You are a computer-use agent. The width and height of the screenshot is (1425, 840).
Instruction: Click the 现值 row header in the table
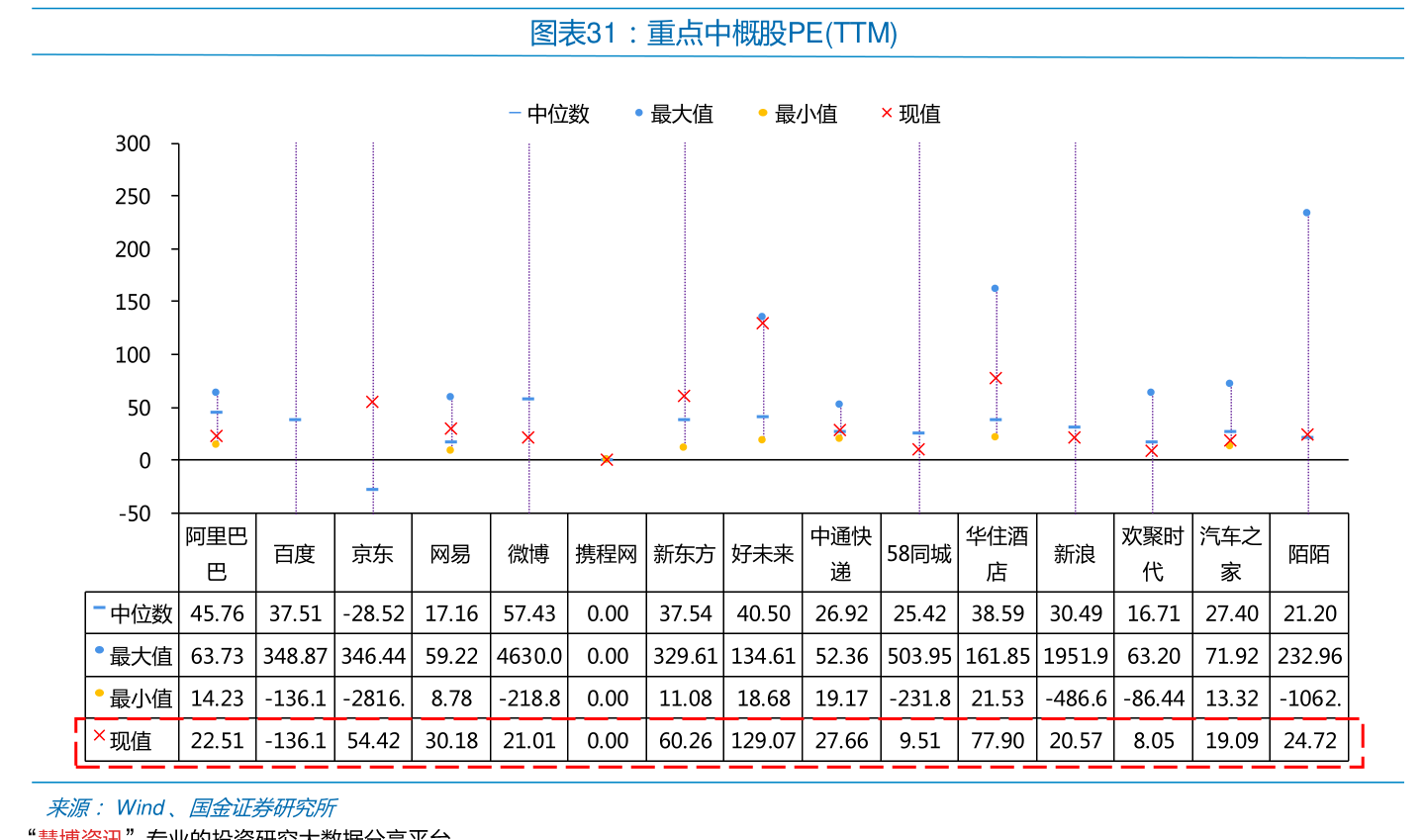coord(133,741)
